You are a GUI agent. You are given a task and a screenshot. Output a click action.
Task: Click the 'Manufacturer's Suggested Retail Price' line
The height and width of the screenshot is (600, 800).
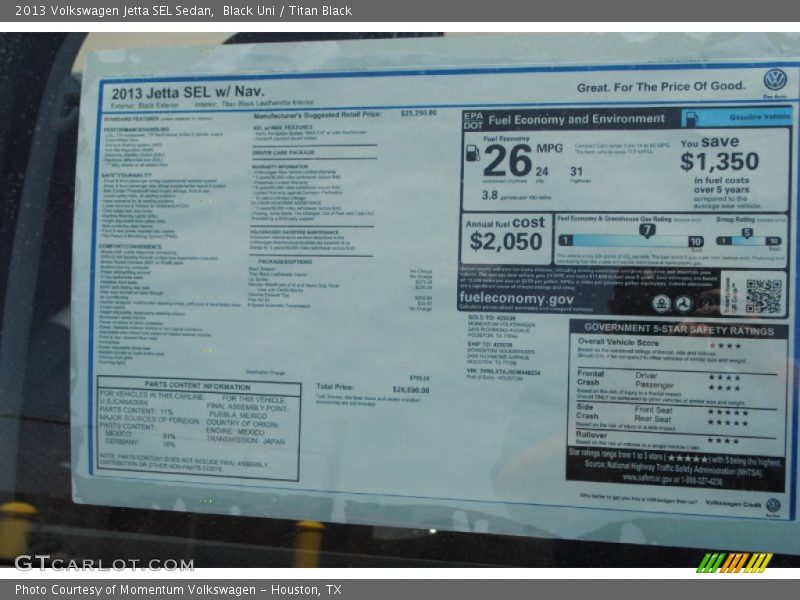tap(317, 115)
